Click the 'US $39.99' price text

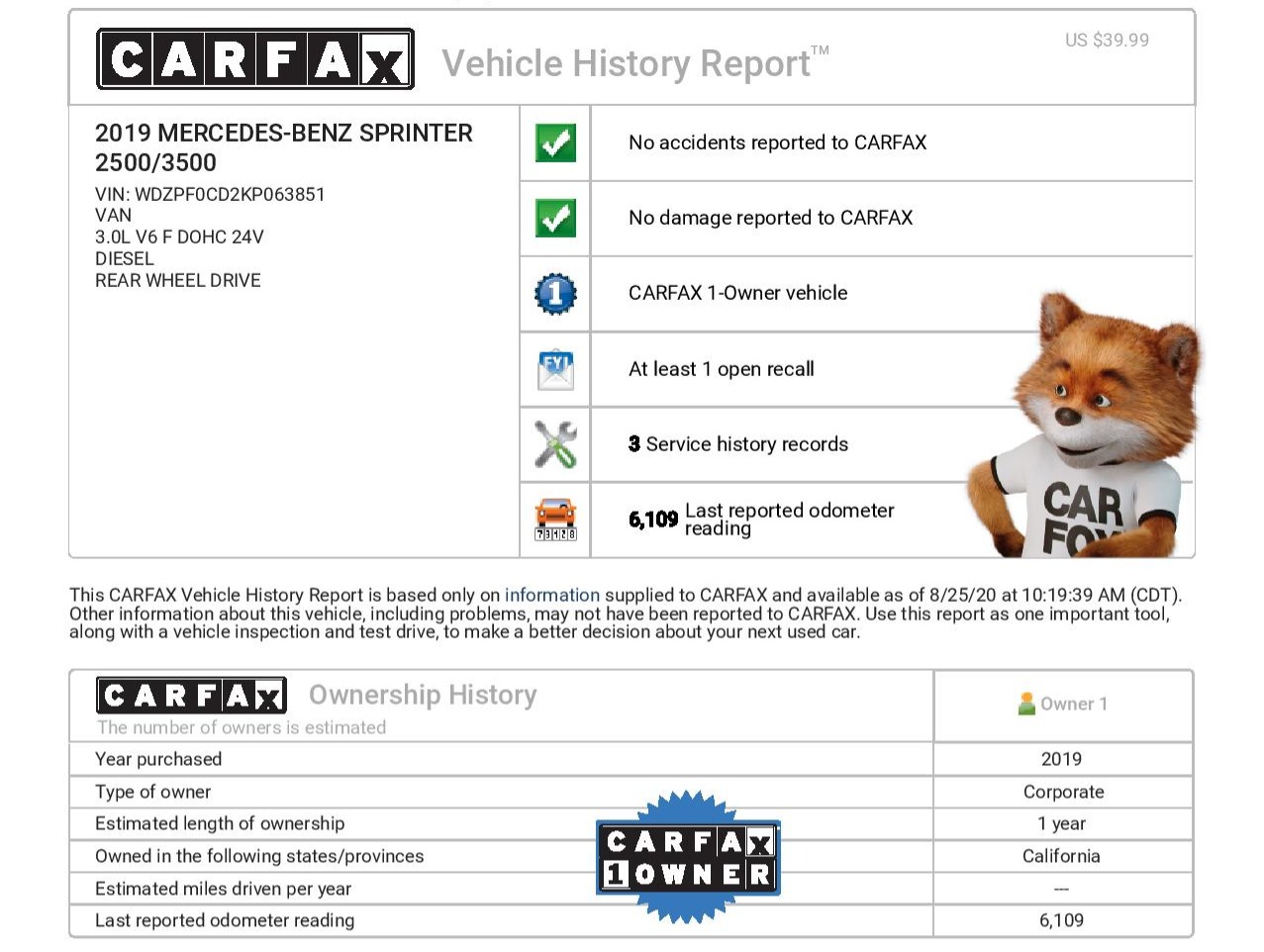coord(1108,41)
